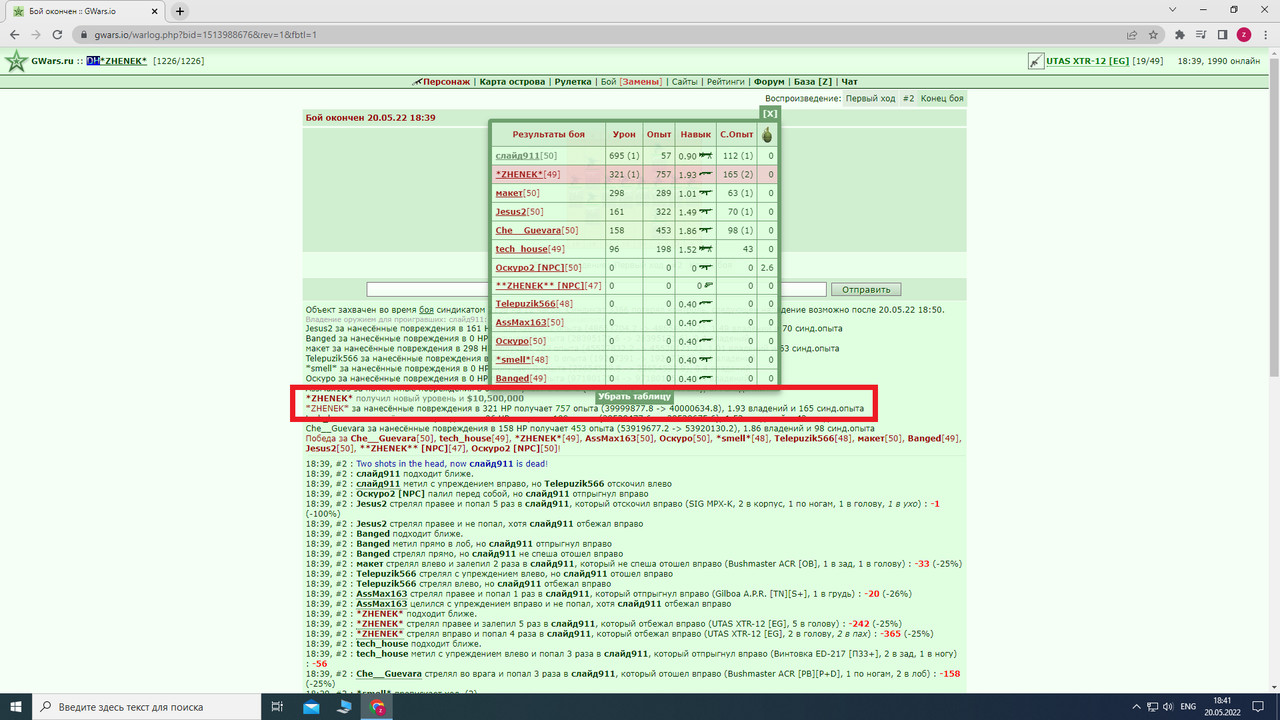This screenshot has height=720, width=1280.
Task: Open the browser extensions puzzle icon
Action: [x=1180, y=34]
